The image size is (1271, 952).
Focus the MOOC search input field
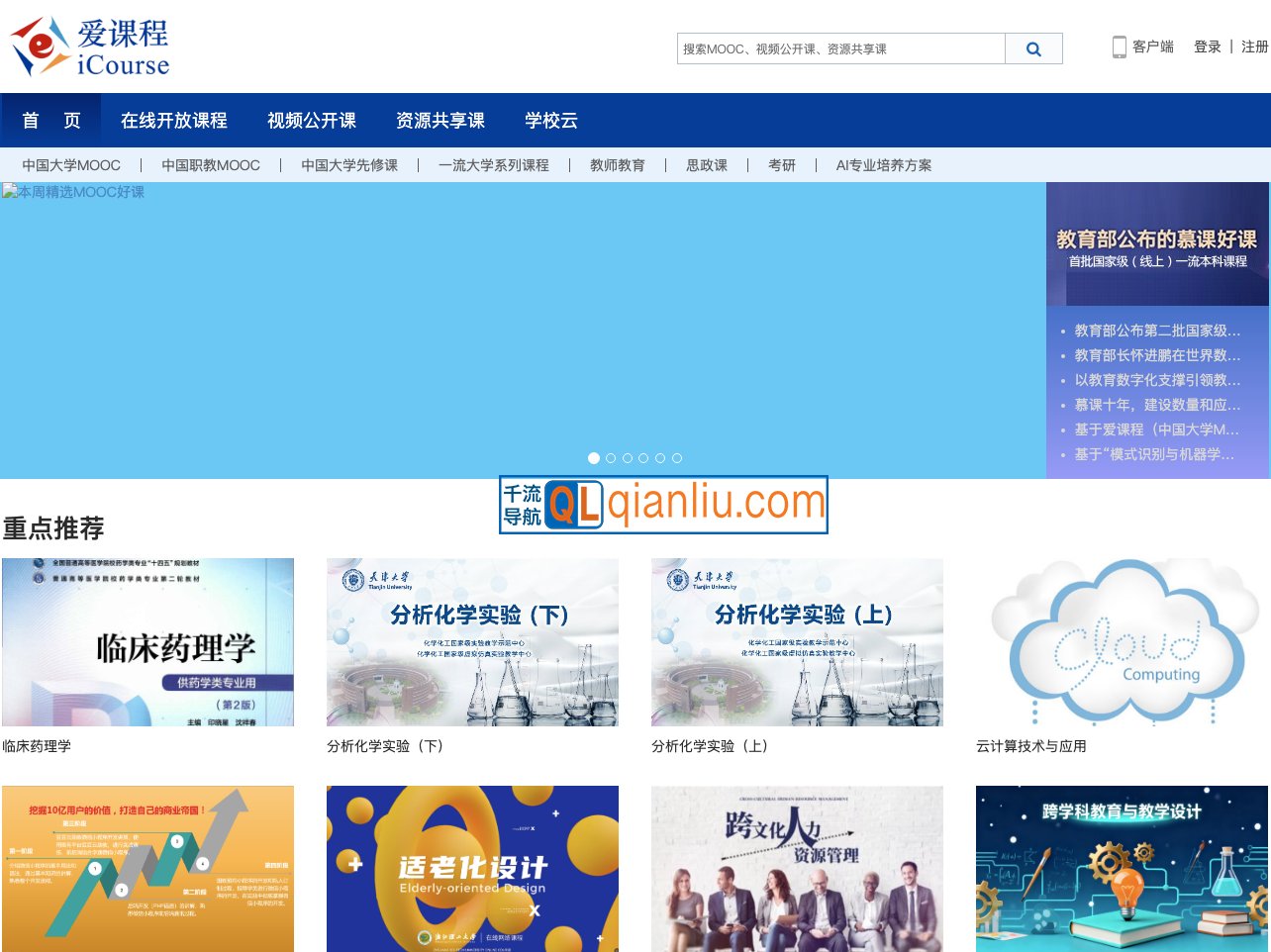coord(840,48)
